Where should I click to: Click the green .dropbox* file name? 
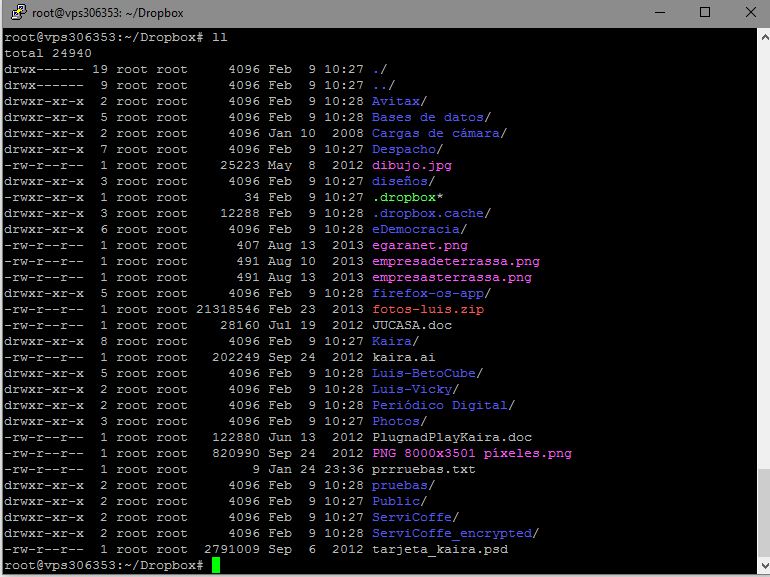(407, 197)
